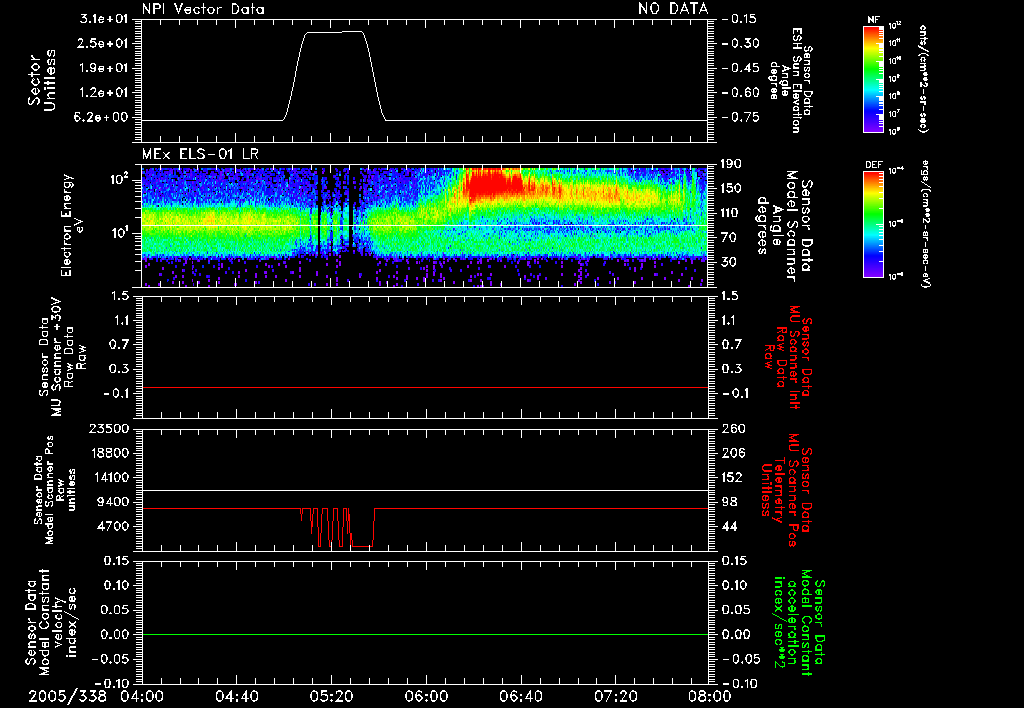Image resolution: width=1024 pixels, height=708 pixels.
Task: Click the 2.5e+01 sector tick value
Action: pos(104,43)
